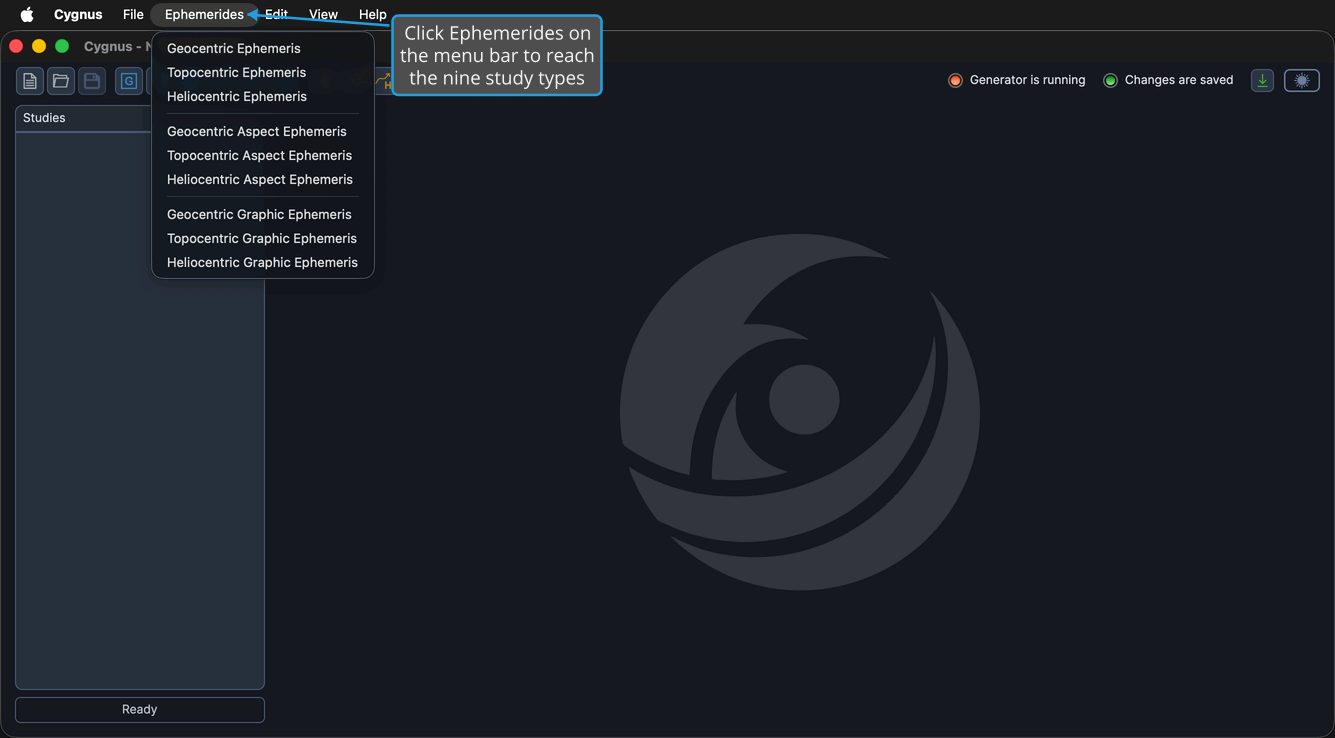Click the Ready status bar
The height and width of the screenshot is (738, 1335).
click(x=140, y=709)
